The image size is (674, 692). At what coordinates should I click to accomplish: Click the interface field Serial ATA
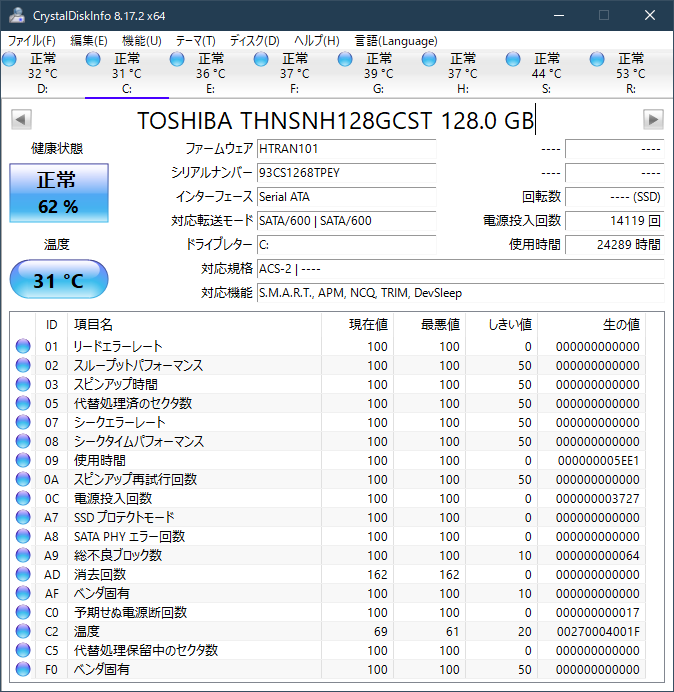(x=346, y=196)
